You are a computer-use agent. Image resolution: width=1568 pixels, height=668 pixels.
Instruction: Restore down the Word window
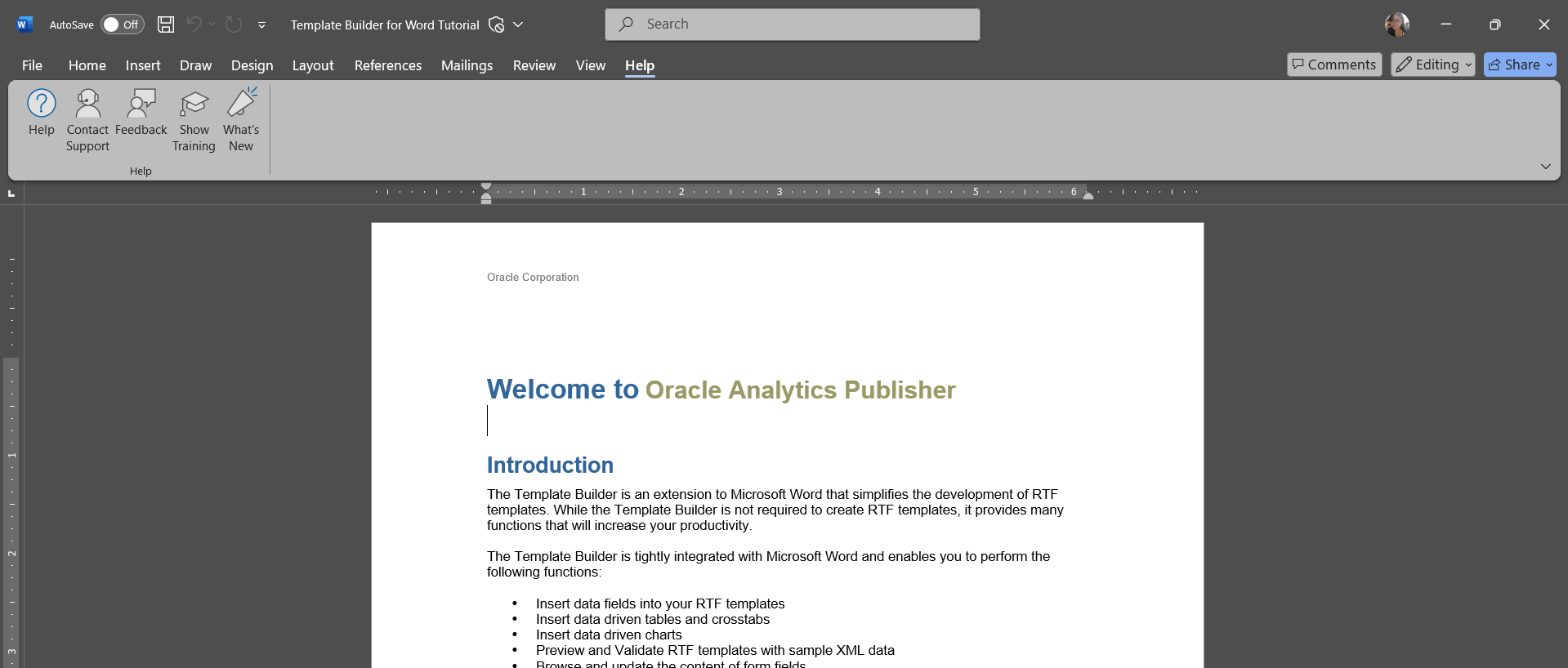click(1495, 24)
